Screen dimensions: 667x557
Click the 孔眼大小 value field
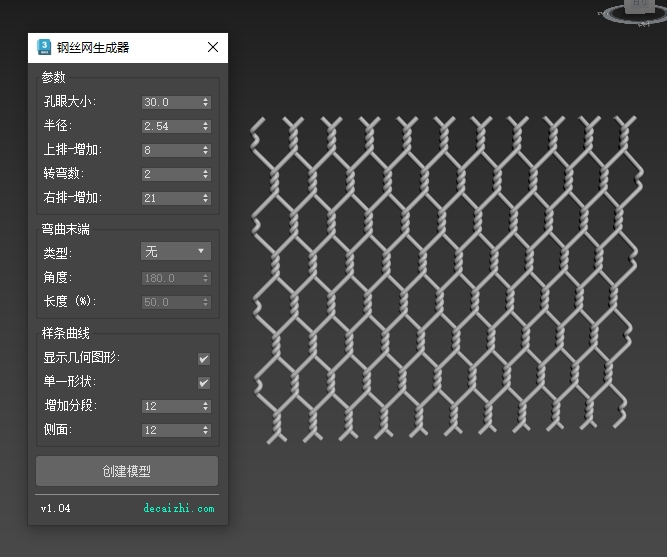[170, 102]
